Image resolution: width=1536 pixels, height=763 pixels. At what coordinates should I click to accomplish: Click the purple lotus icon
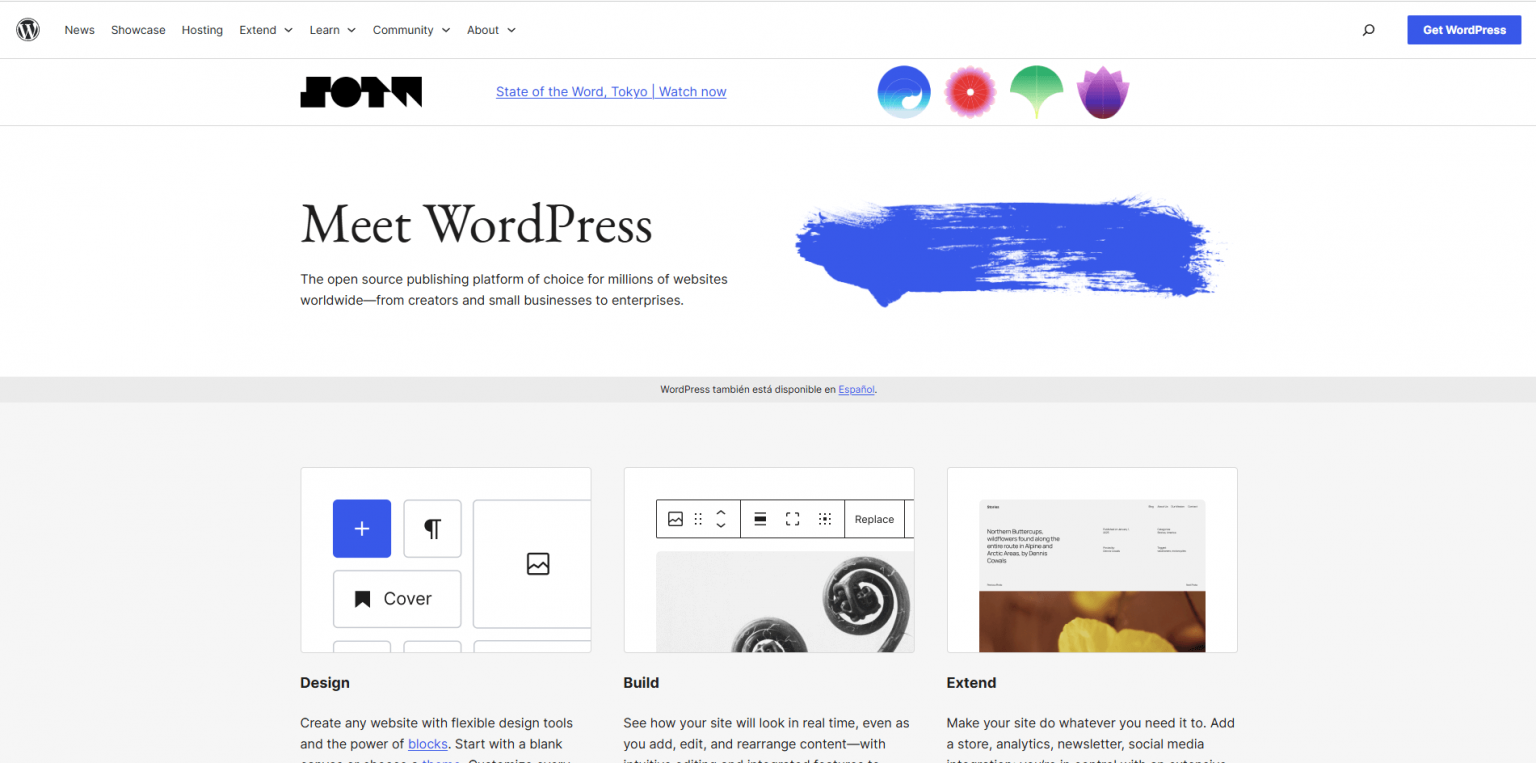click(x=1102, y=93)
